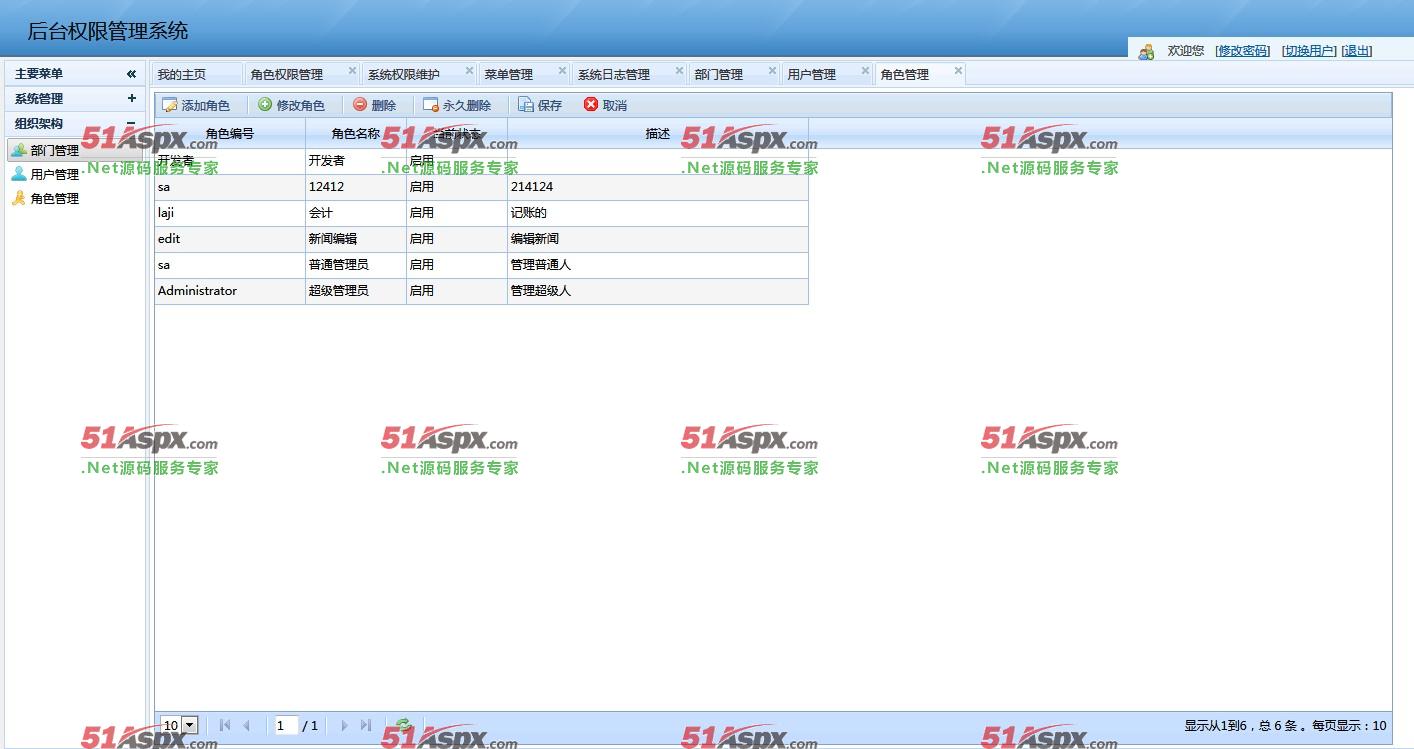The width and height of the screenshot is (1414, 749).
Task: Go to the first page in pager
Action: [224, 725]
